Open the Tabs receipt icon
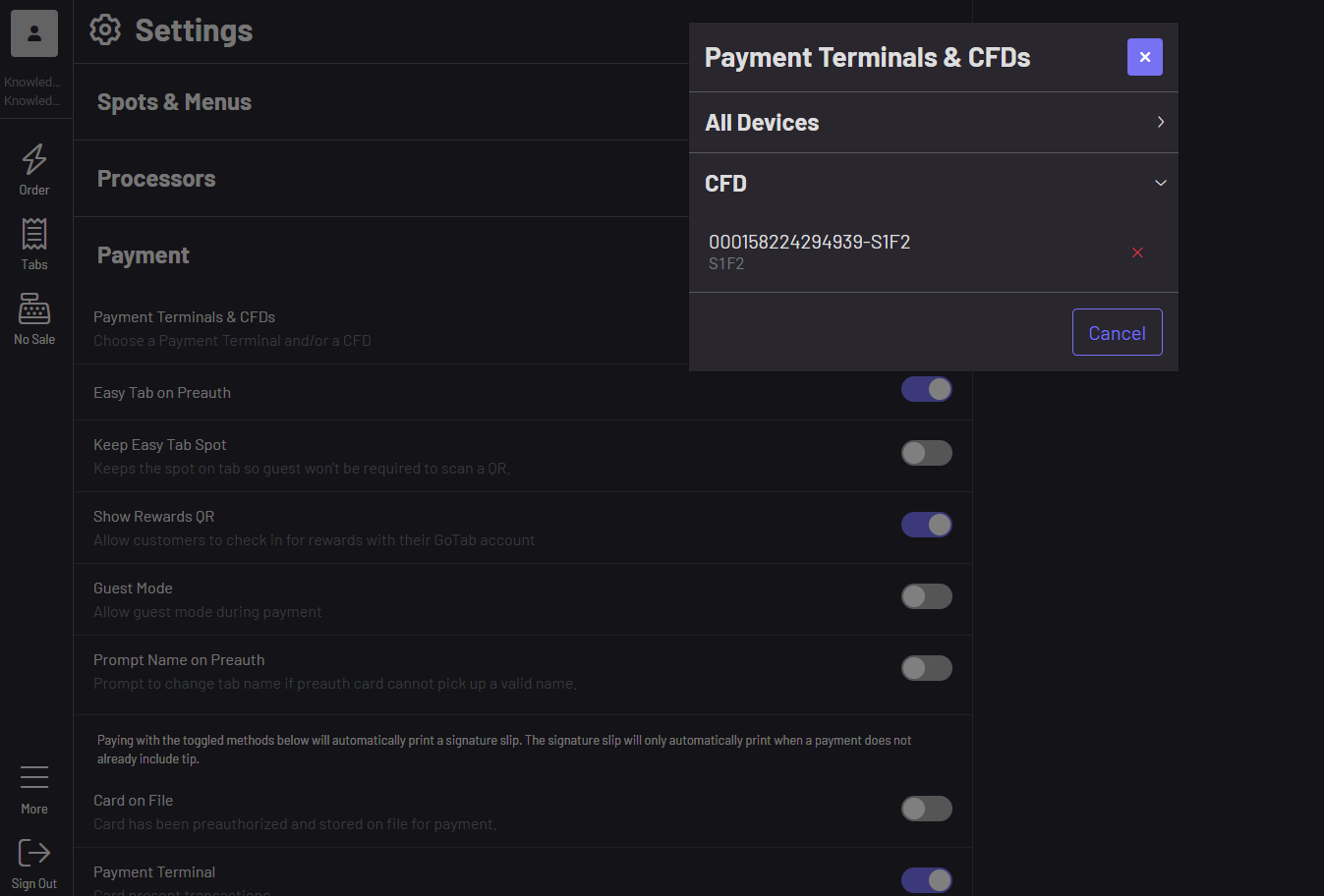The height and width of the screenshot is (896, 1324). (34, 235)
